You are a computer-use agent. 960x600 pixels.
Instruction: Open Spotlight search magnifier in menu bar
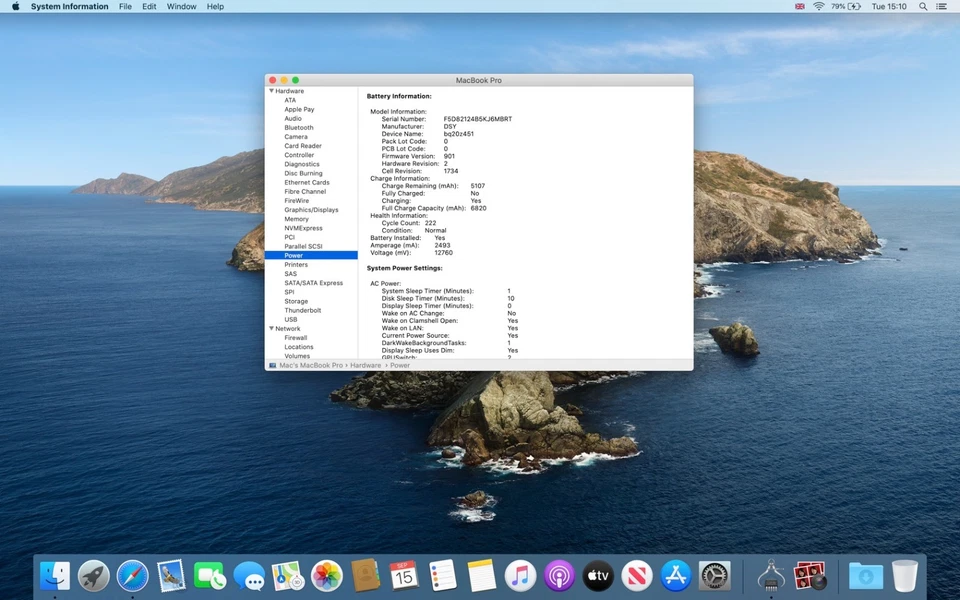(923, 6)
